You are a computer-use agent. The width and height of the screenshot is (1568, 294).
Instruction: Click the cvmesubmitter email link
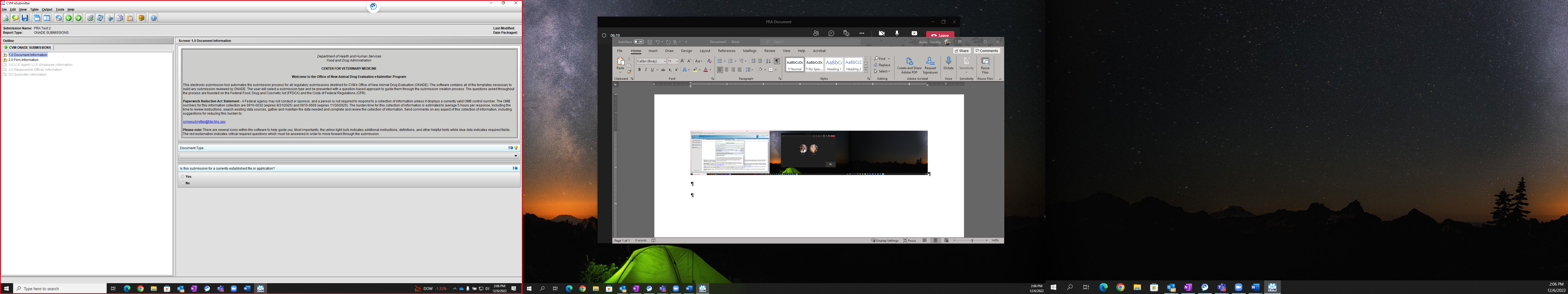point(204,122)
